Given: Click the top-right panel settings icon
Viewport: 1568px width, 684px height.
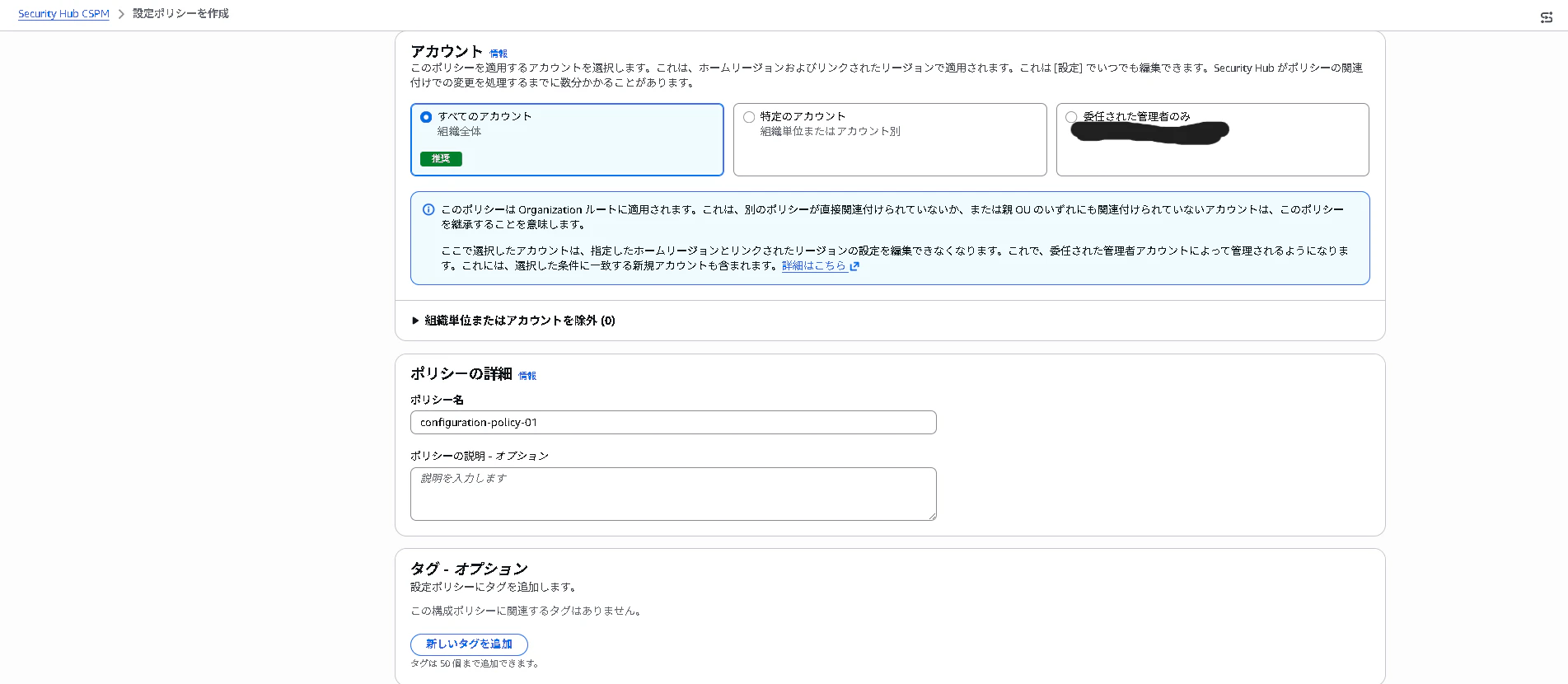Looking at the screenshot, I should (1547, 17).
